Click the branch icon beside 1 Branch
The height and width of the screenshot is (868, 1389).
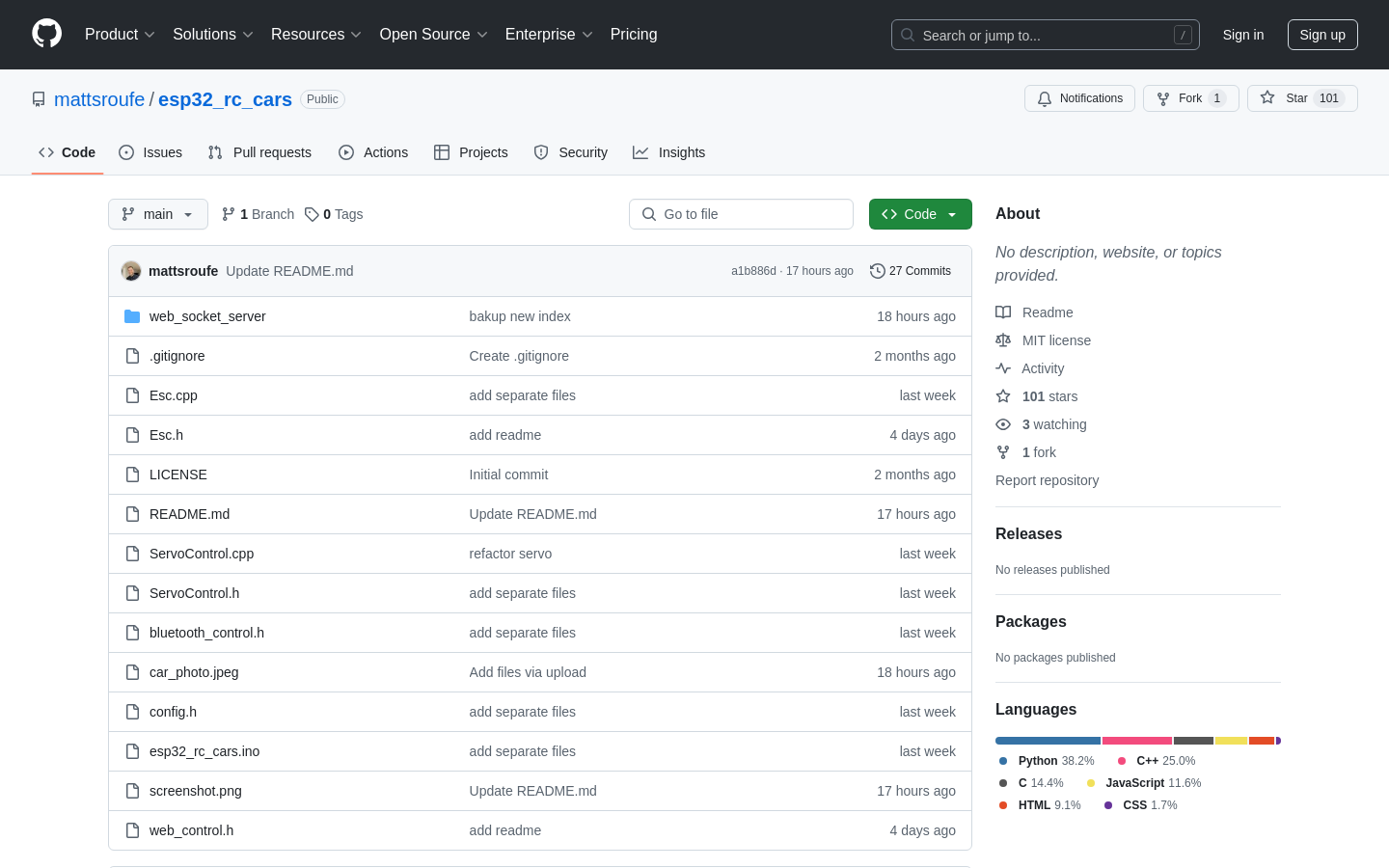click(229, 214)
